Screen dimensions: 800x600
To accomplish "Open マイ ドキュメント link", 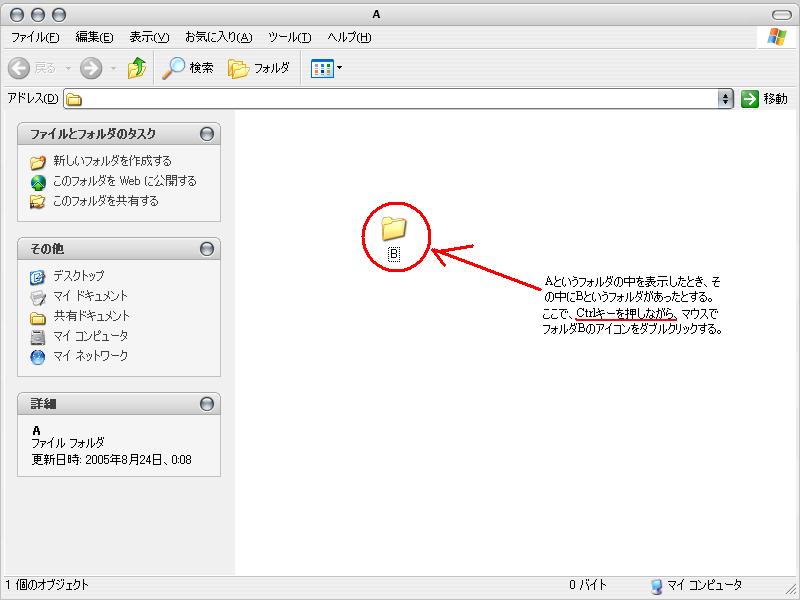I will 91,296.
